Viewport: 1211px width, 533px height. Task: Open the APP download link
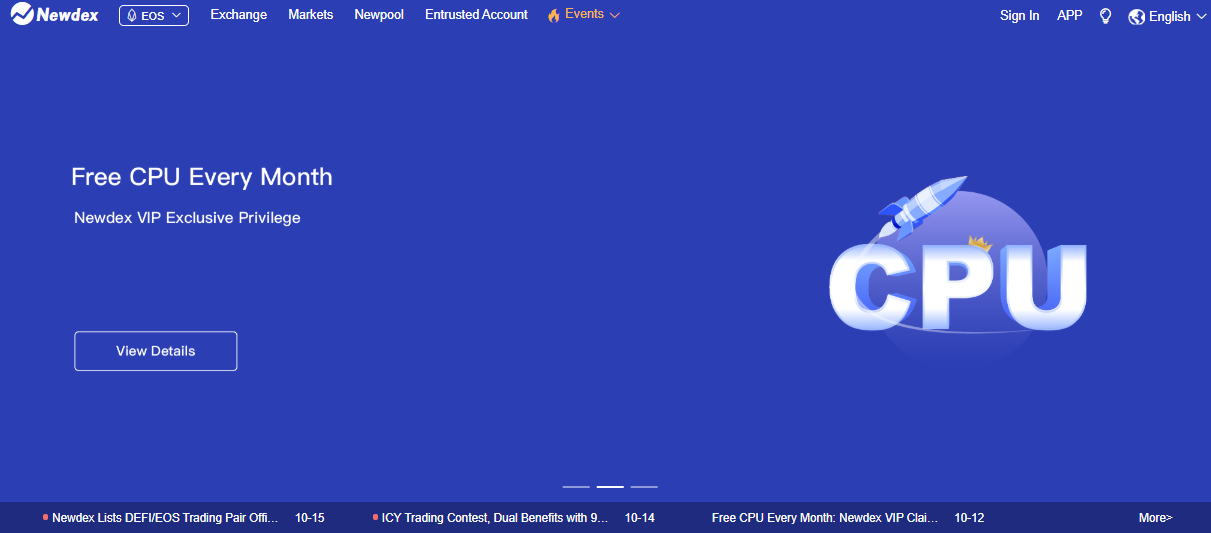1069,16
